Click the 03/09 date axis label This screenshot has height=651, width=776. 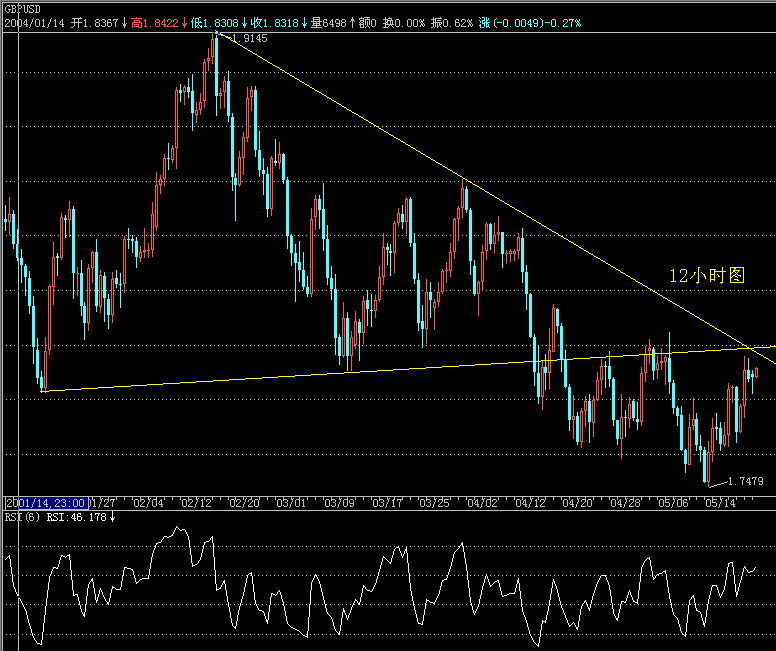coord(339,503)
